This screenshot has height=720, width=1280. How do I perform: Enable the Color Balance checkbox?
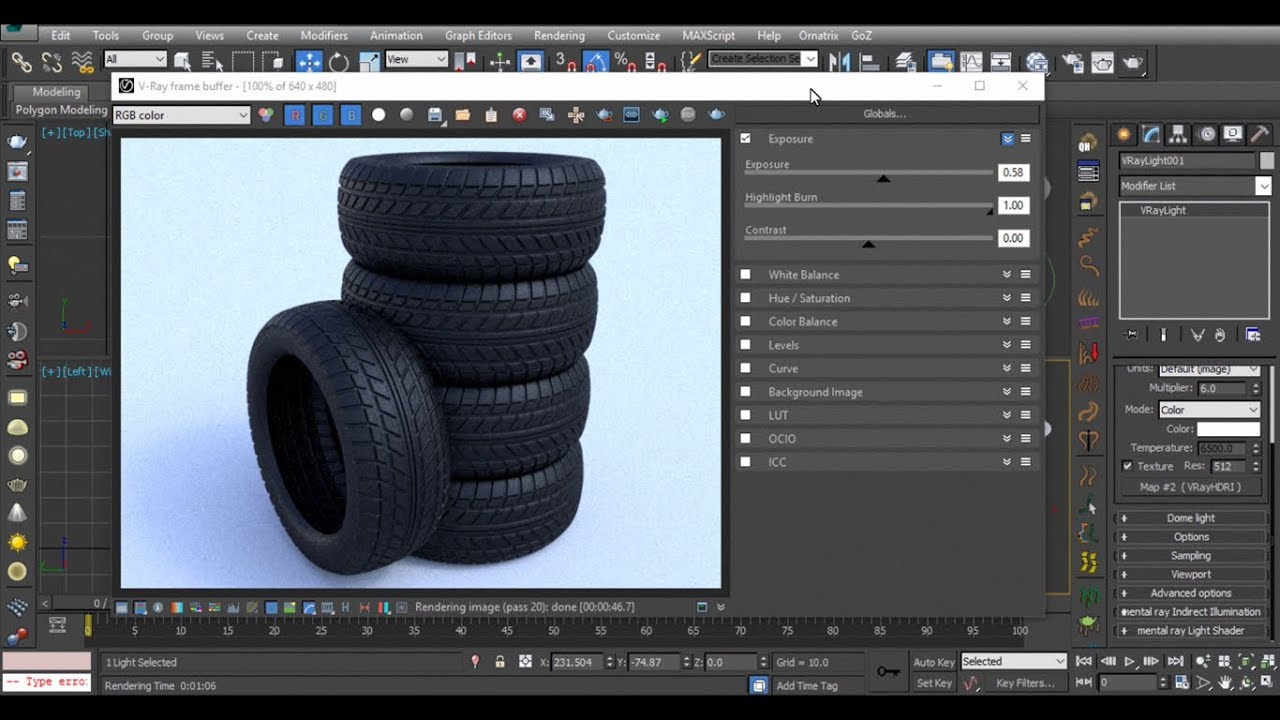click(745, 321)
